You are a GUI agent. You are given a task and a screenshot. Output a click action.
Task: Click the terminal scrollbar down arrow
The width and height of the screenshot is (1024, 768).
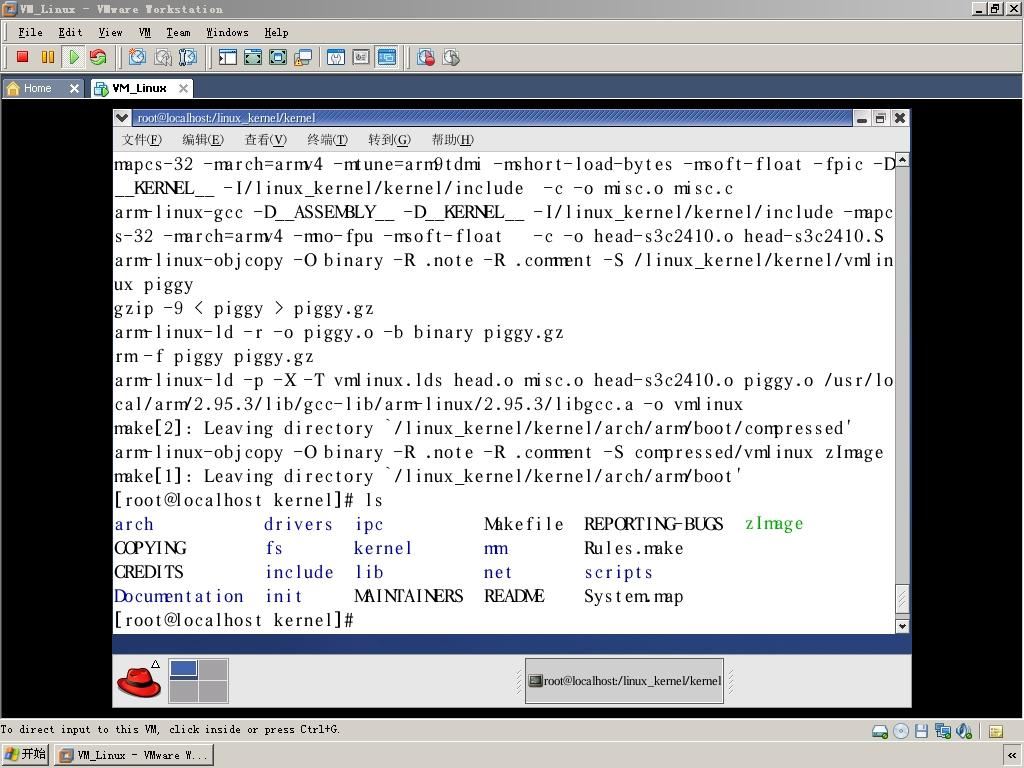(x=902, y=626)
